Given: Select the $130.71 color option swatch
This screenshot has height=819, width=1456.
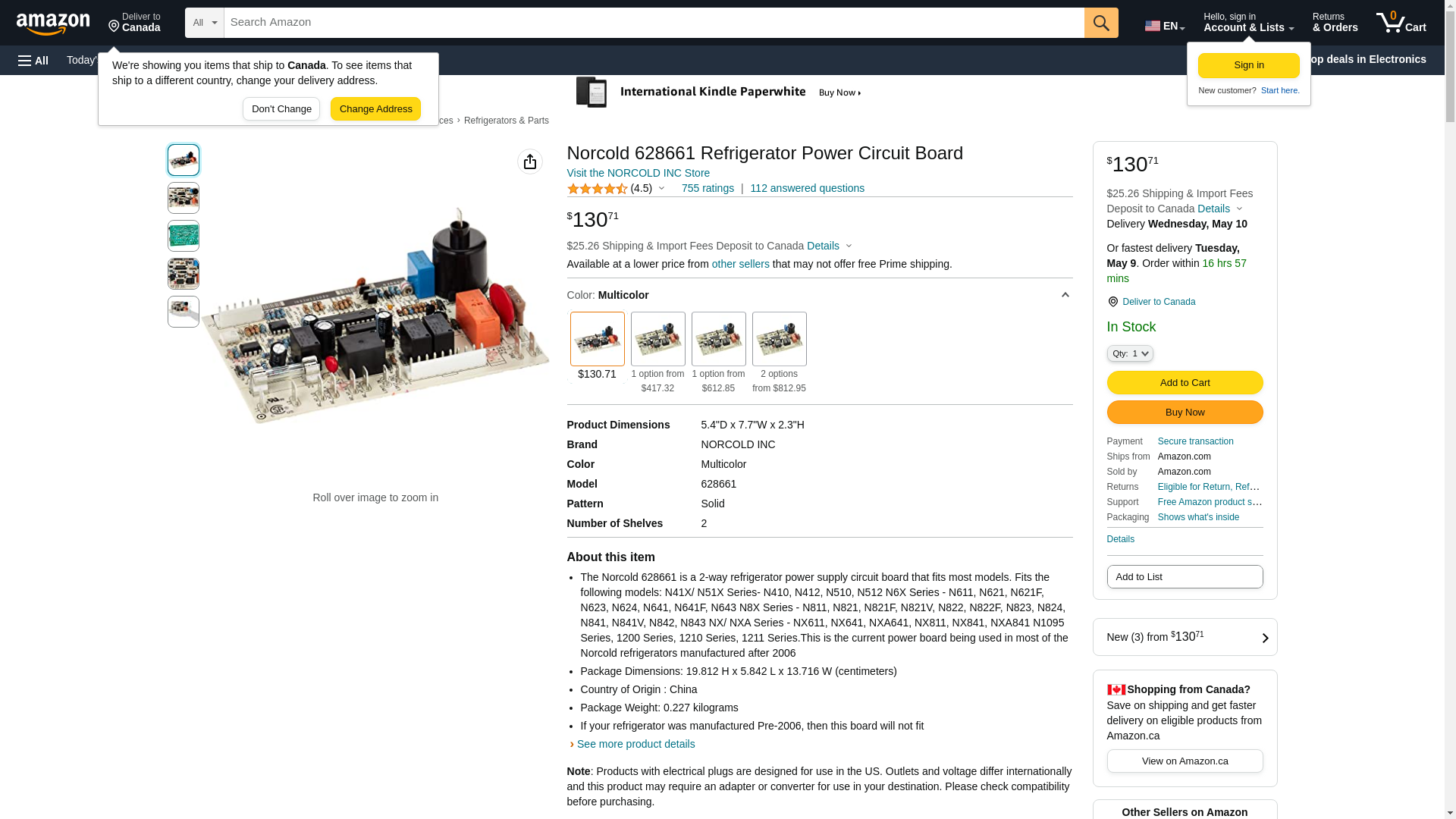Looking at the screenshot, I should pos(597,339).
